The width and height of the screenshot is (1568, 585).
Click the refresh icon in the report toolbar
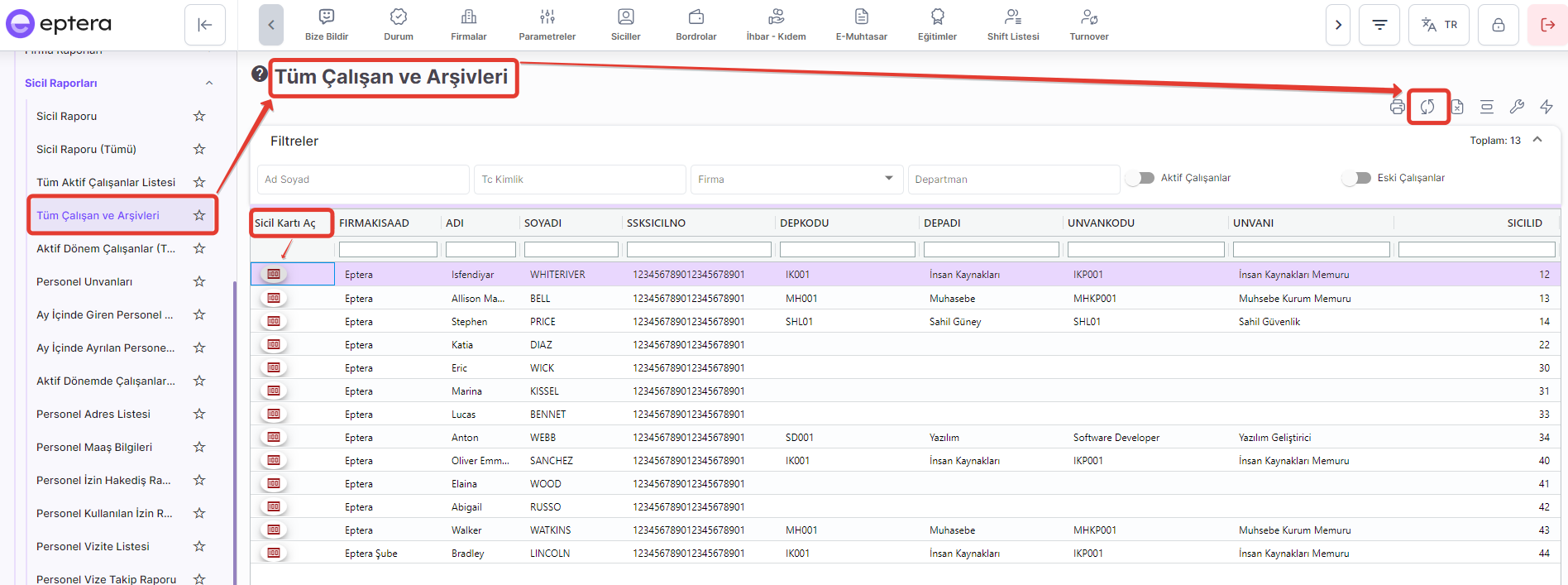[1427, 107]
